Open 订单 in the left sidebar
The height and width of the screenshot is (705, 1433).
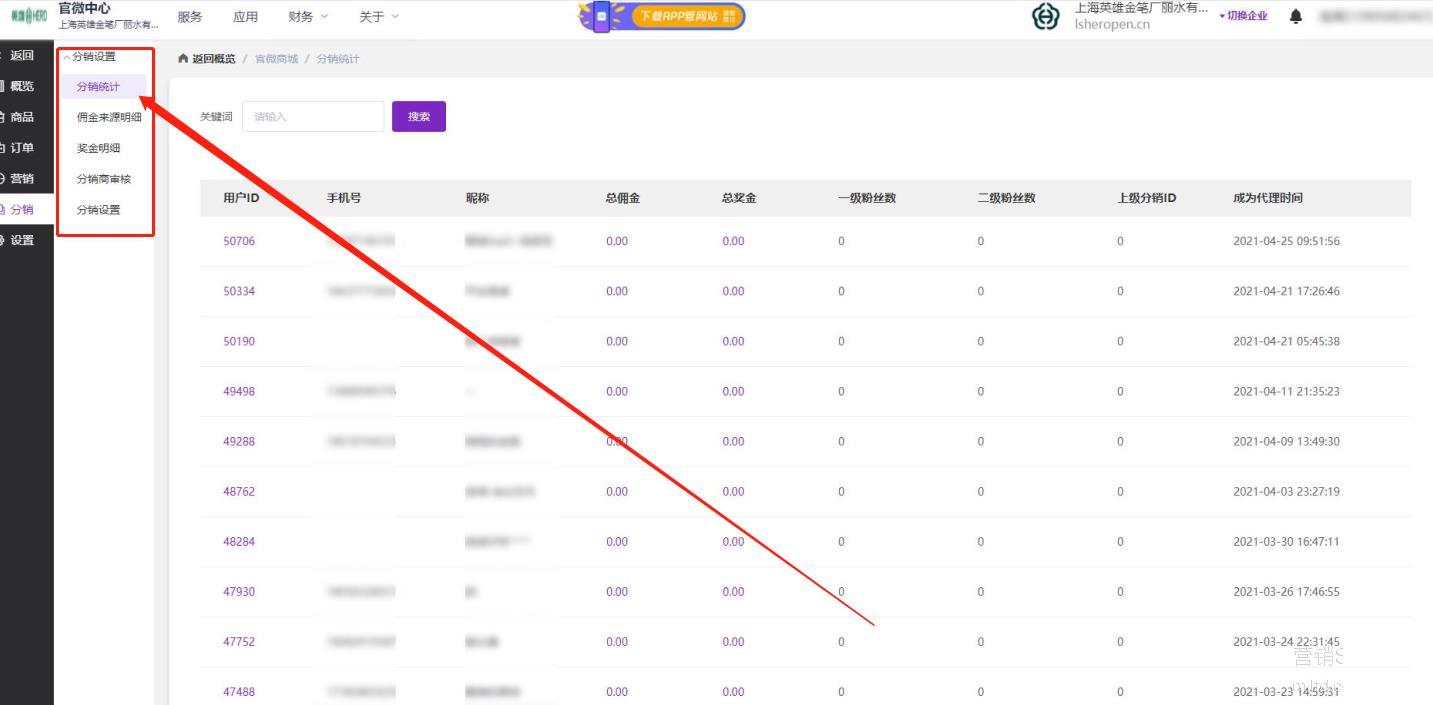21,148
